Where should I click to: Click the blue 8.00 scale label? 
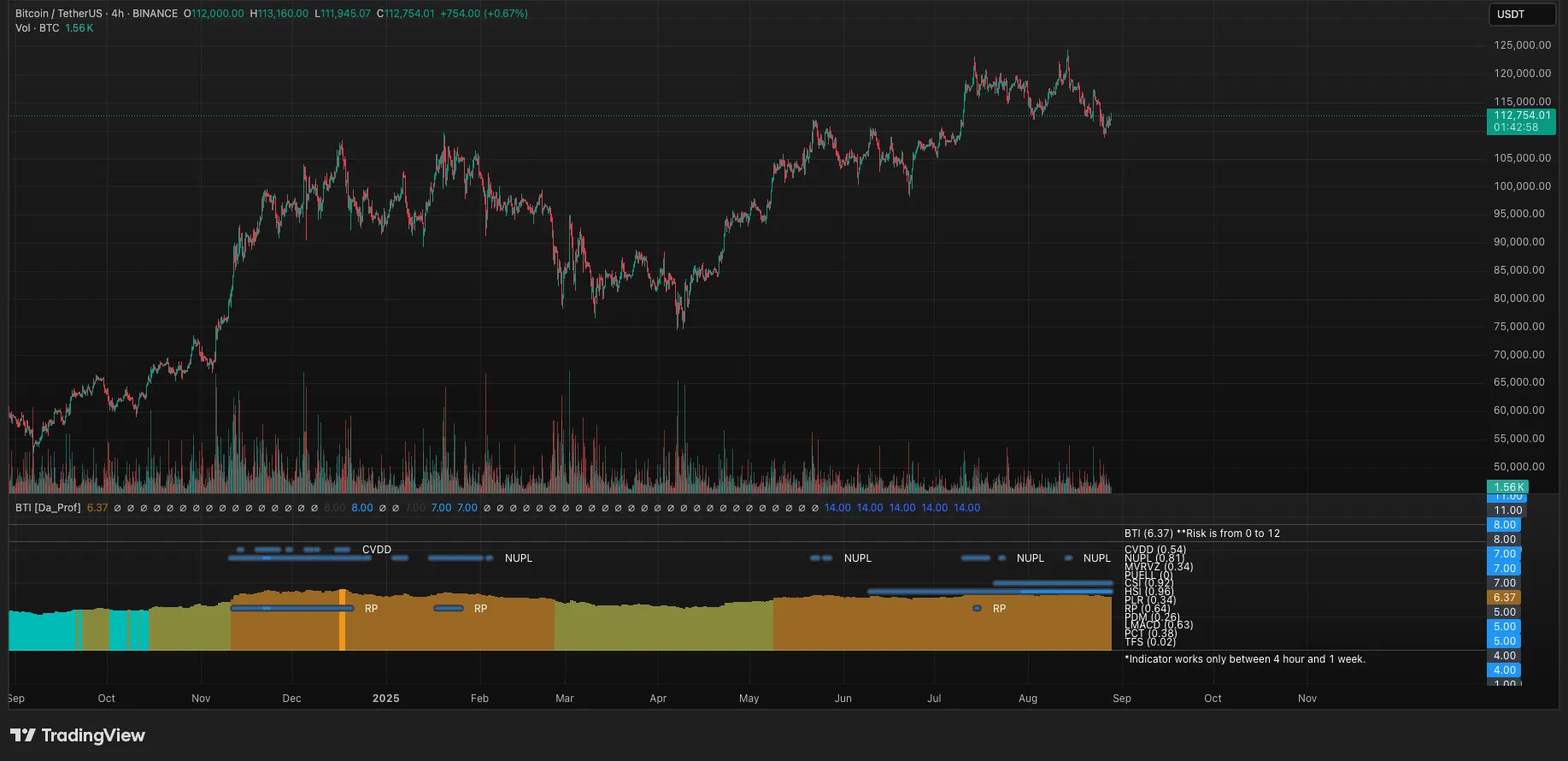(1504, 525)
